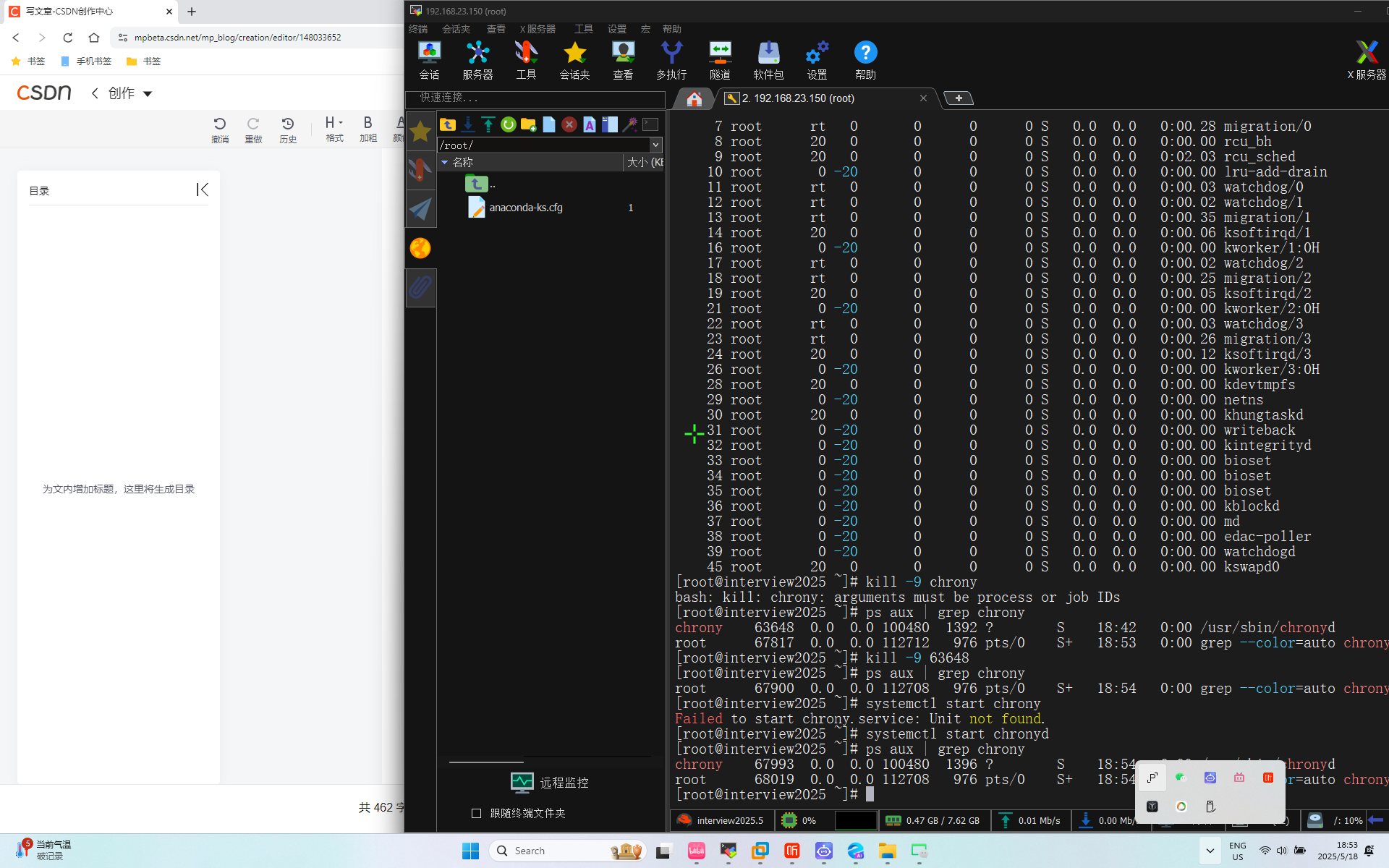Open the Sftp globe sidebar tab
The image size is (1389, 868).
coord(420,248)
